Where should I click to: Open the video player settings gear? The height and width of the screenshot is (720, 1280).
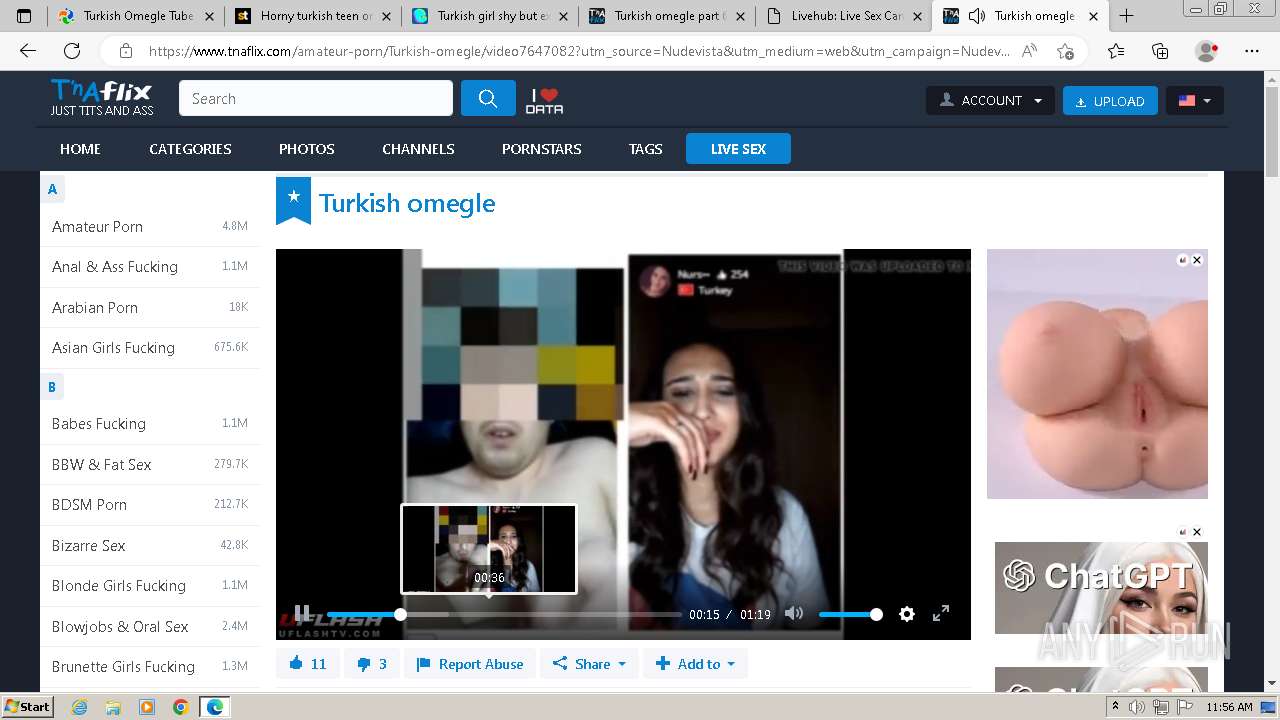tap(907, 614)
